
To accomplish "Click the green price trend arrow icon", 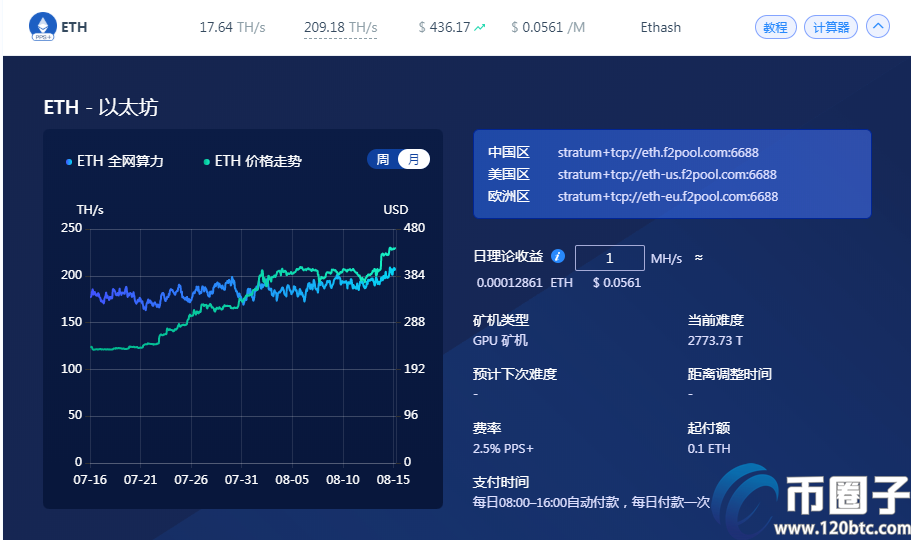I will click(480, 27).
